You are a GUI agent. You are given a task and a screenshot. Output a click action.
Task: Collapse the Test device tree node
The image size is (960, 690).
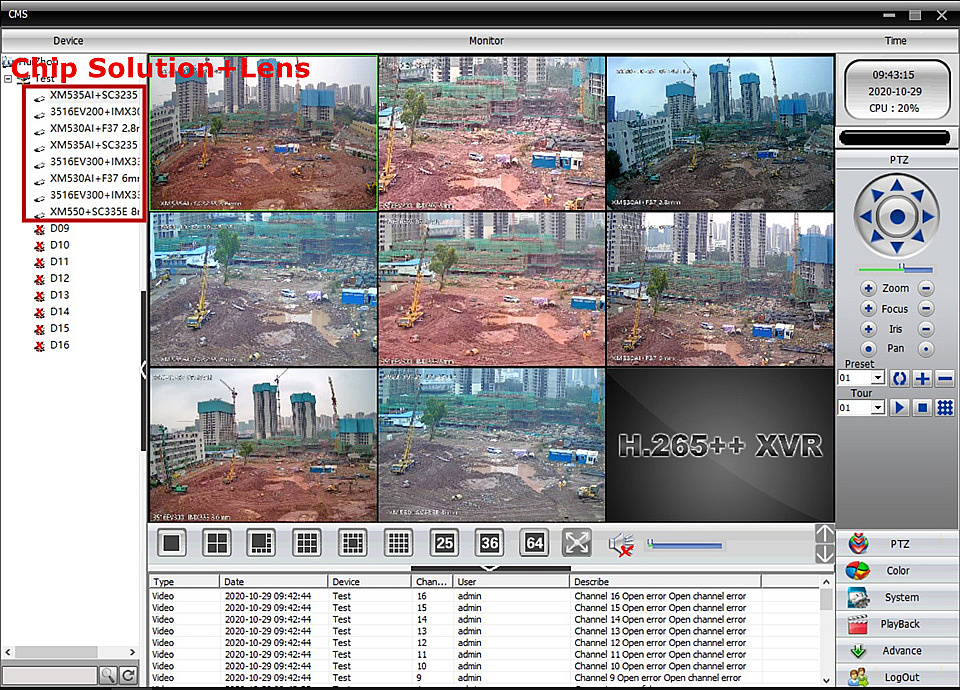(x=9, y=78)
